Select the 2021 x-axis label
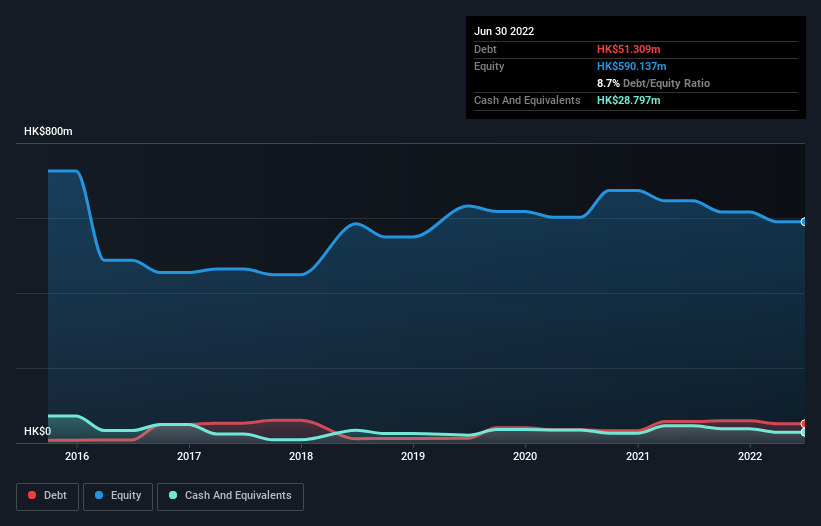Screen dimensions: 821x526 [638, 456]
